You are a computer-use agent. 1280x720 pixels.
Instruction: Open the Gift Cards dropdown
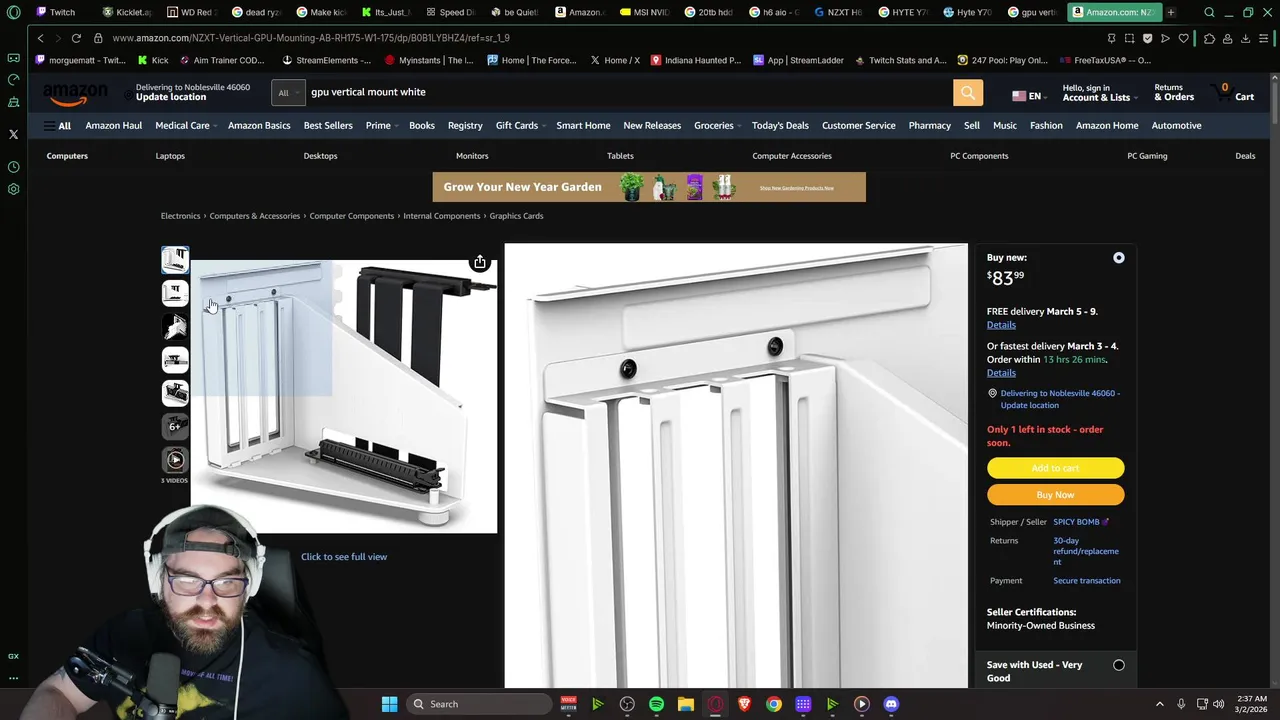tap(520, 125)
